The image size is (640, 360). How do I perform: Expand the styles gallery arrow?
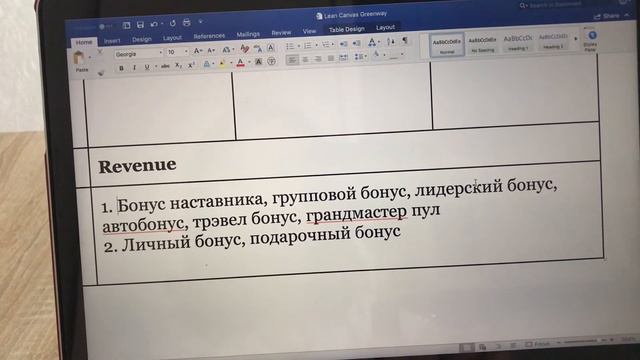pyautogui.click(x=576, y=39)
